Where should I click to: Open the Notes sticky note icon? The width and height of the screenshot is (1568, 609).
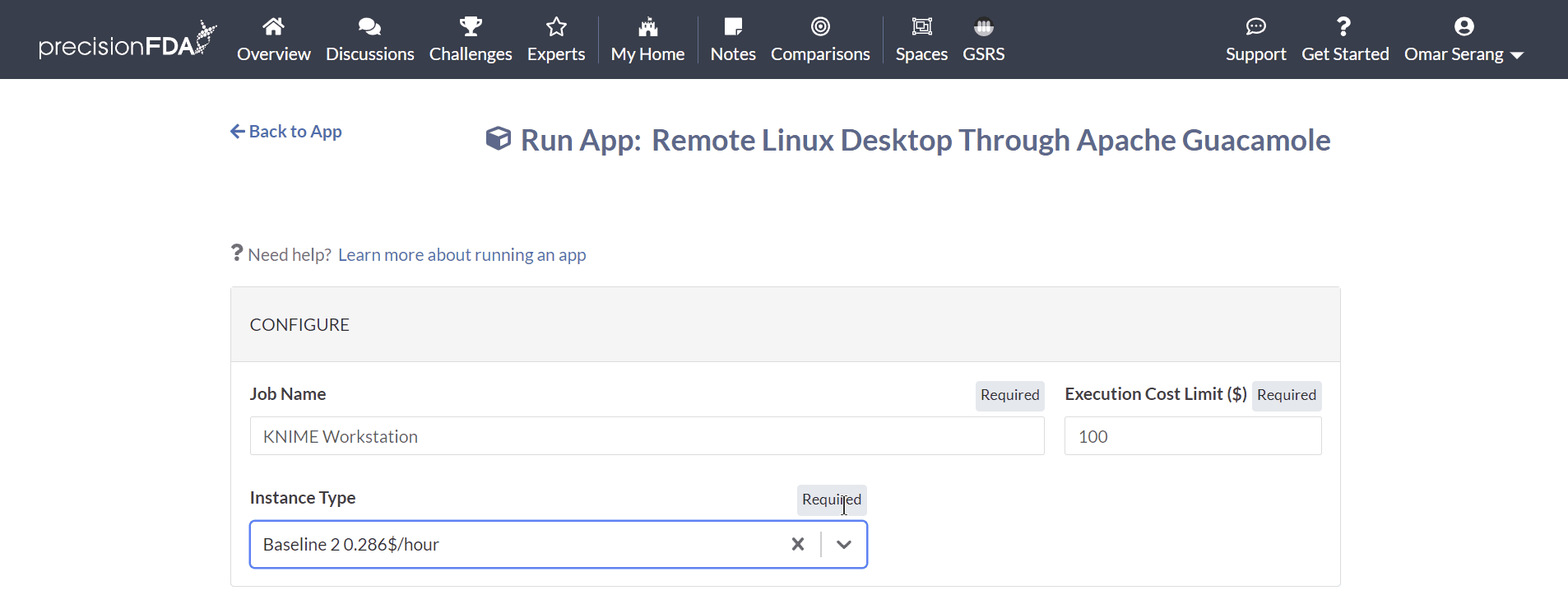(x=733, y=27)
